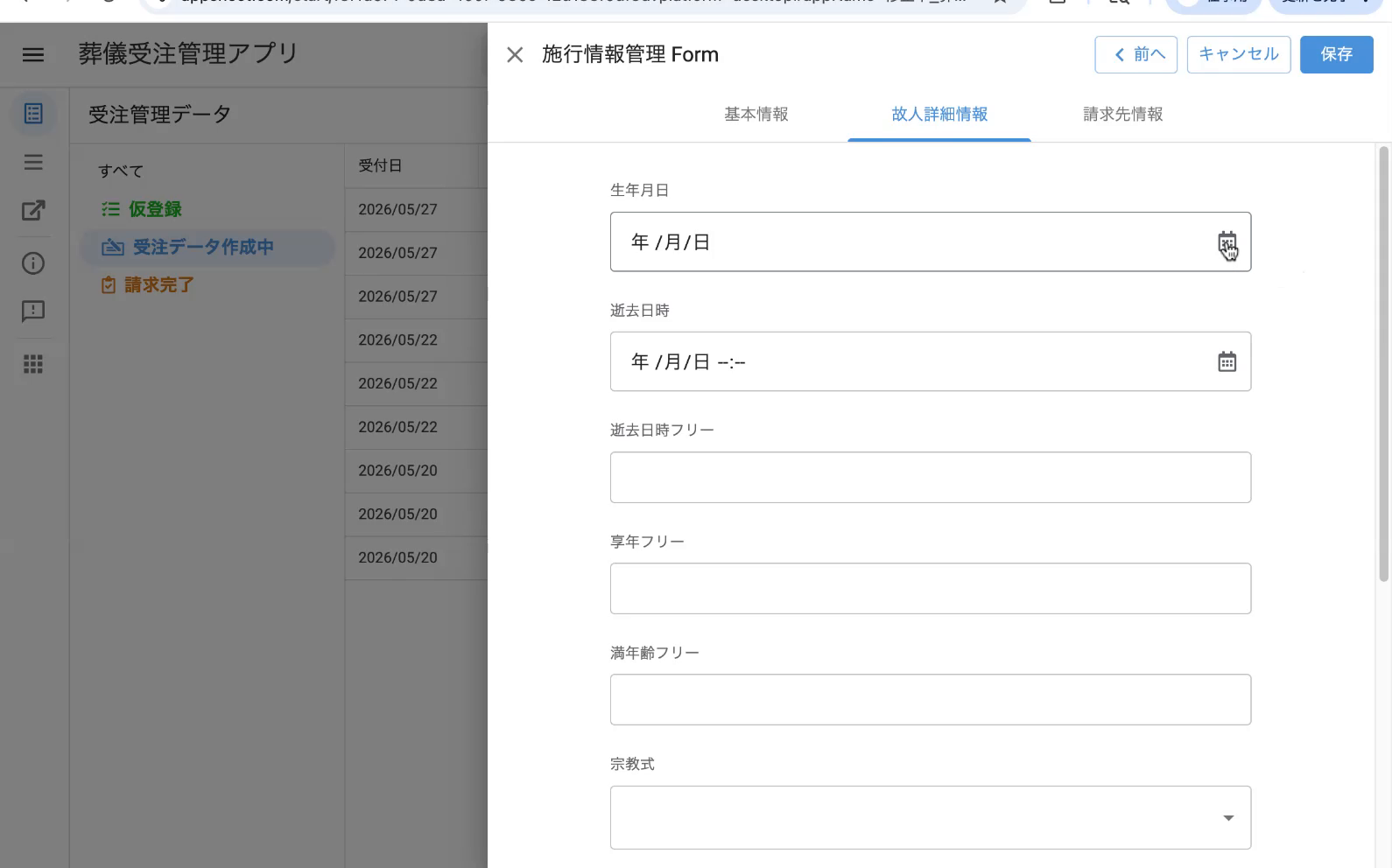Select the すべて filter
The image size is (1392, 868).
point(121,171)
